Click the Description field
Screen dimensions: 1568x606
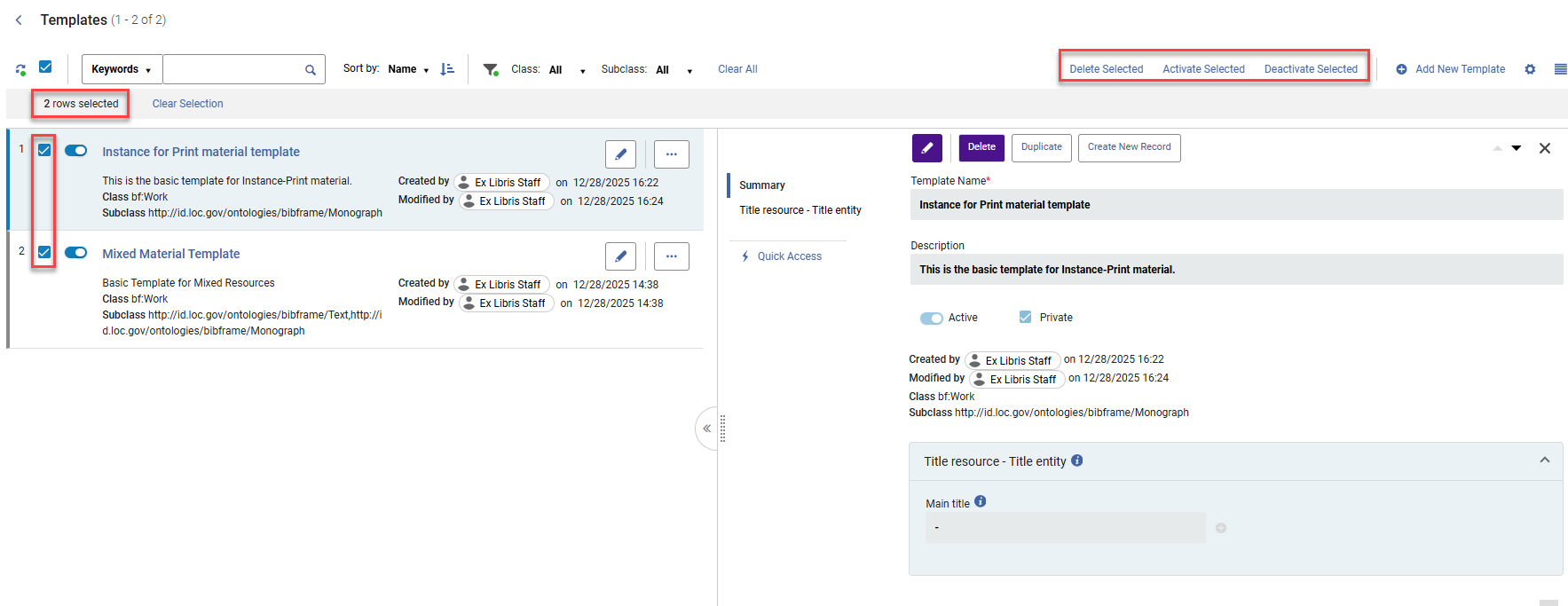pos(1236,270)
